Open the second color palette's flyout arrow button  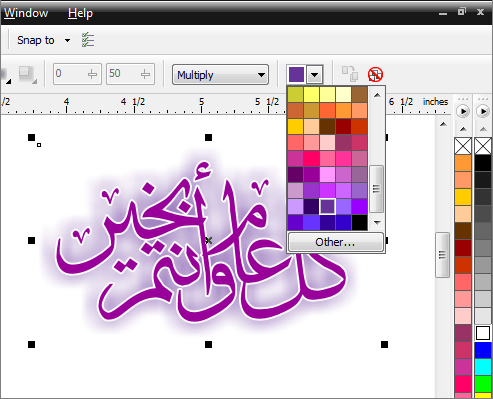(x=483, y=111)
